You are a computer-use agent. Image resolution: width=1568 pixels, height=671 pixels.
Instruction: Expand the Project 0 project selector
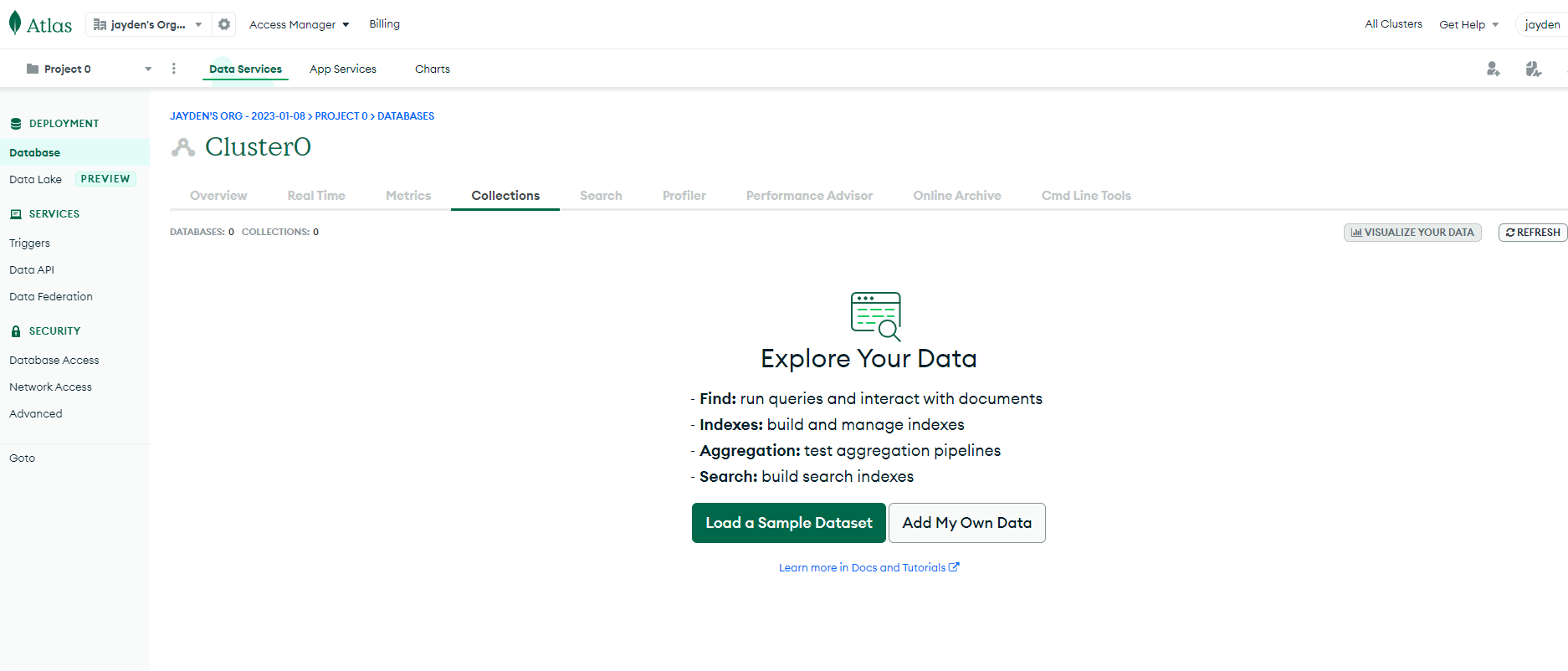click(89, 69)
